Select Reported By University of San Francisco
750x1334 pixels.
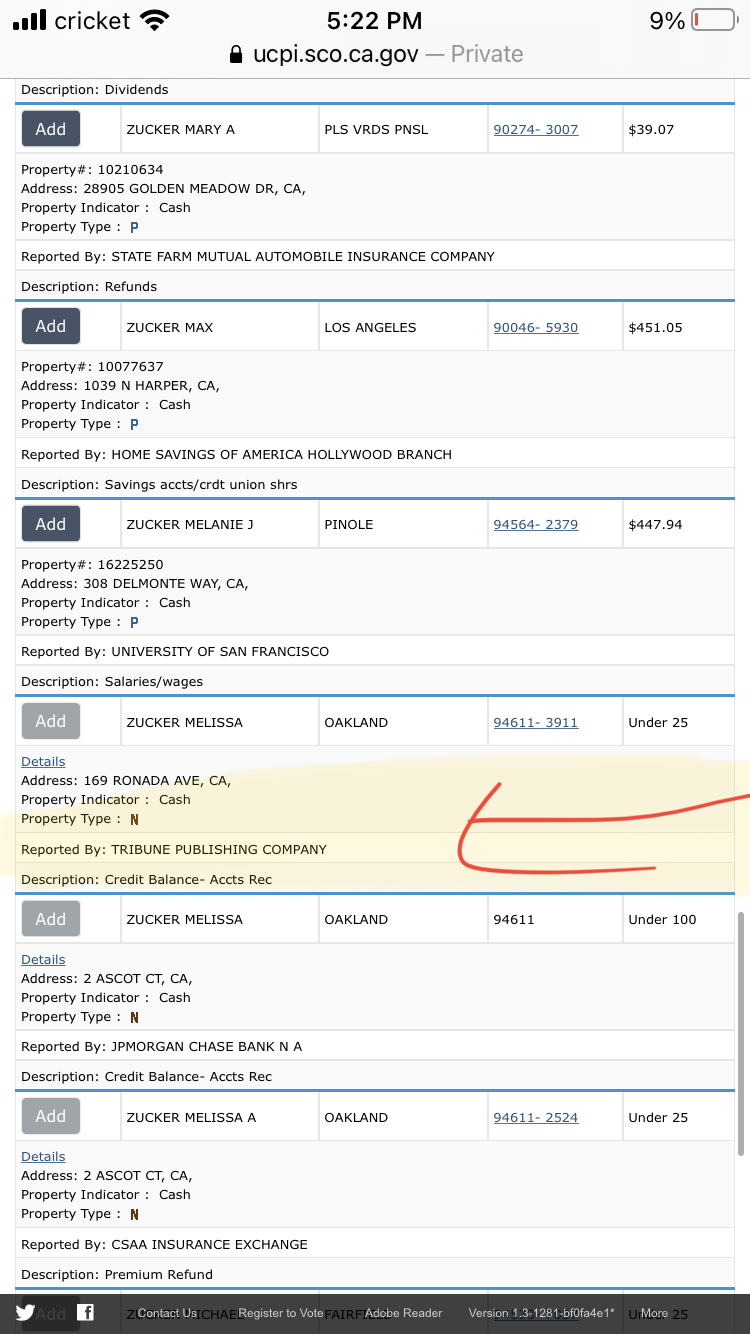(175, 651)
